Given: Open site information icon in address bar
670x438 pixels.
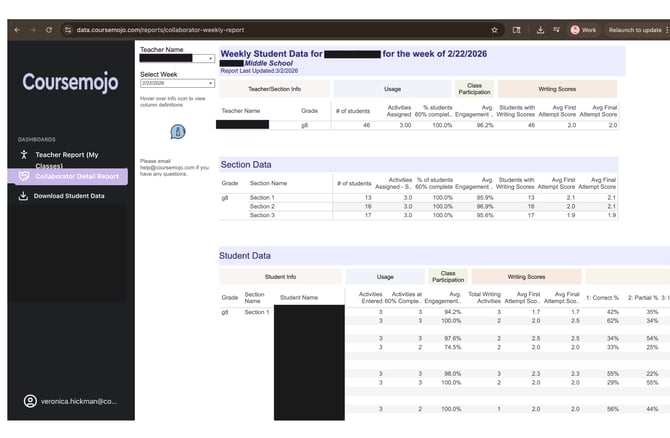Looking at the screenshot, I should click(x=68, y=30).
